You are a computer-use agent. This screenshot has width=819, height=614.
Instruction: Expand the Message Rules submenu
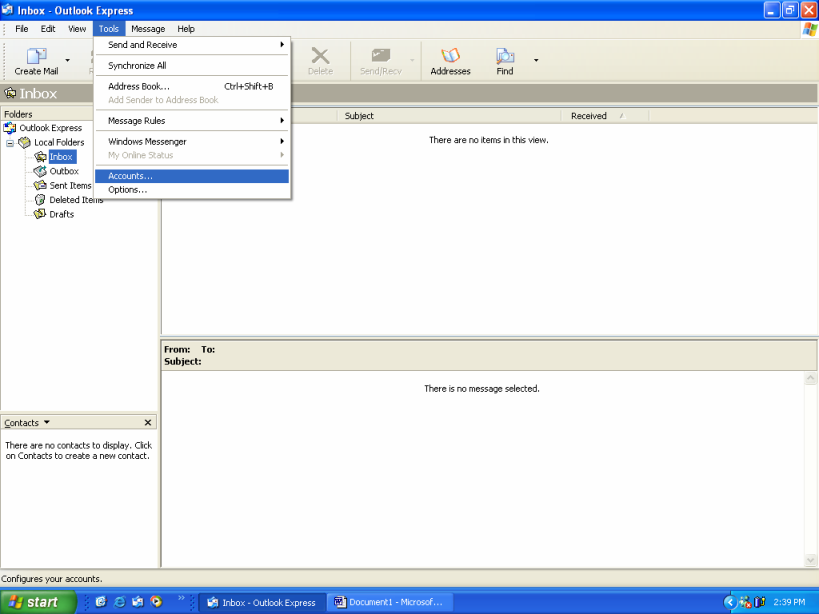coord(192,121)
